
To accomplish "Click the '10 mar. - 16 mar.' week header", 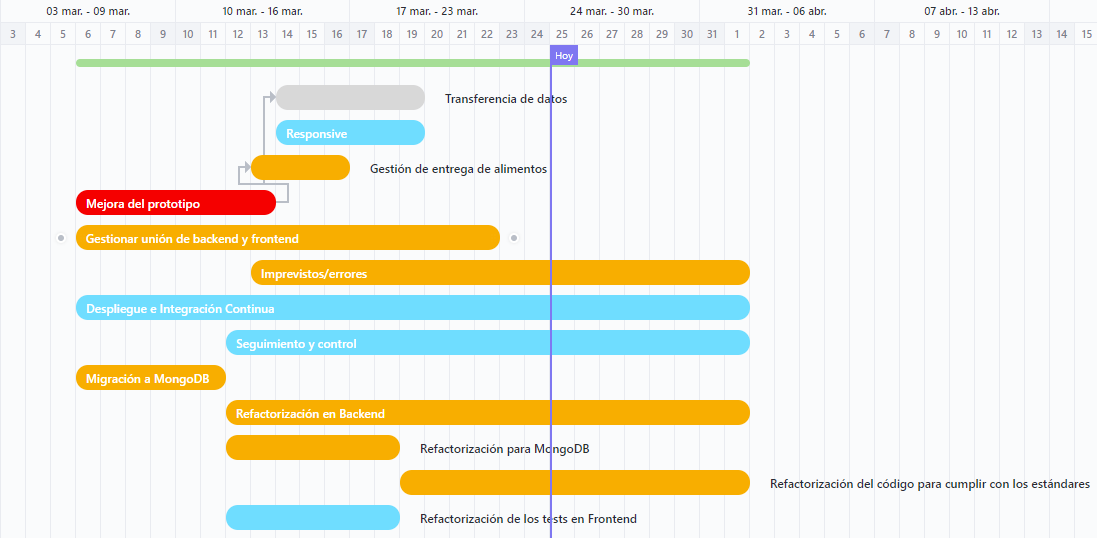I will [x=262, y=11].
